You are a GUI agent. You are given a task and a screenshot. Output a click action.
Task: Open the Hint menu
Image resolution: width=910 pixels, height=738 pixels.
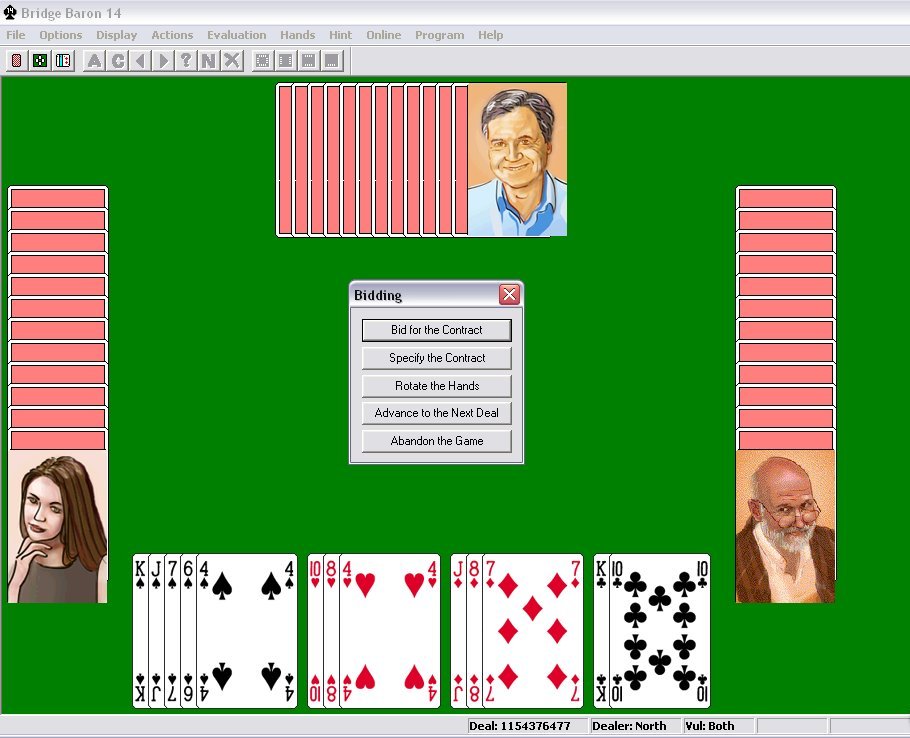(340, 35)
